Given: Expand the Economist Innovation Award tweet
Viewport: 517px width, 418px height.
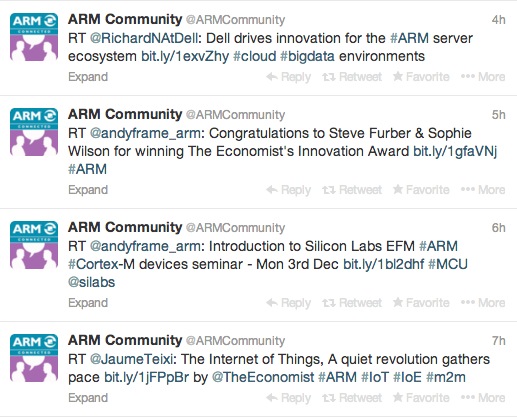Looking at the screenshot, I should click(88, 190).
